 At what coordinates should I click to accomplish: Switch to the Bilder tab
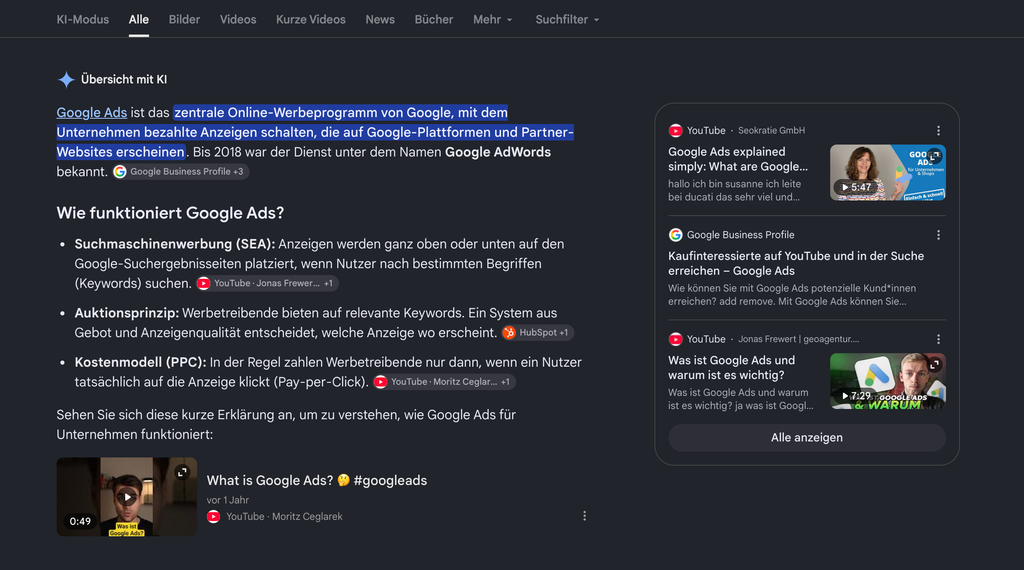tap(184, 20)
